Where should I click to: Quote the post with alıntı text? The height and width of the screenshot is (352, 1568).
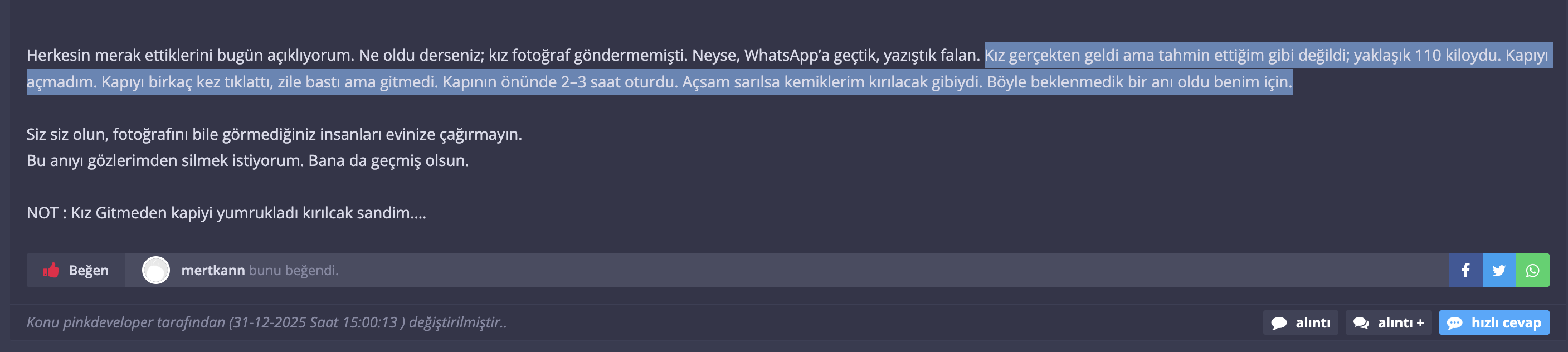pos(1313,323)
